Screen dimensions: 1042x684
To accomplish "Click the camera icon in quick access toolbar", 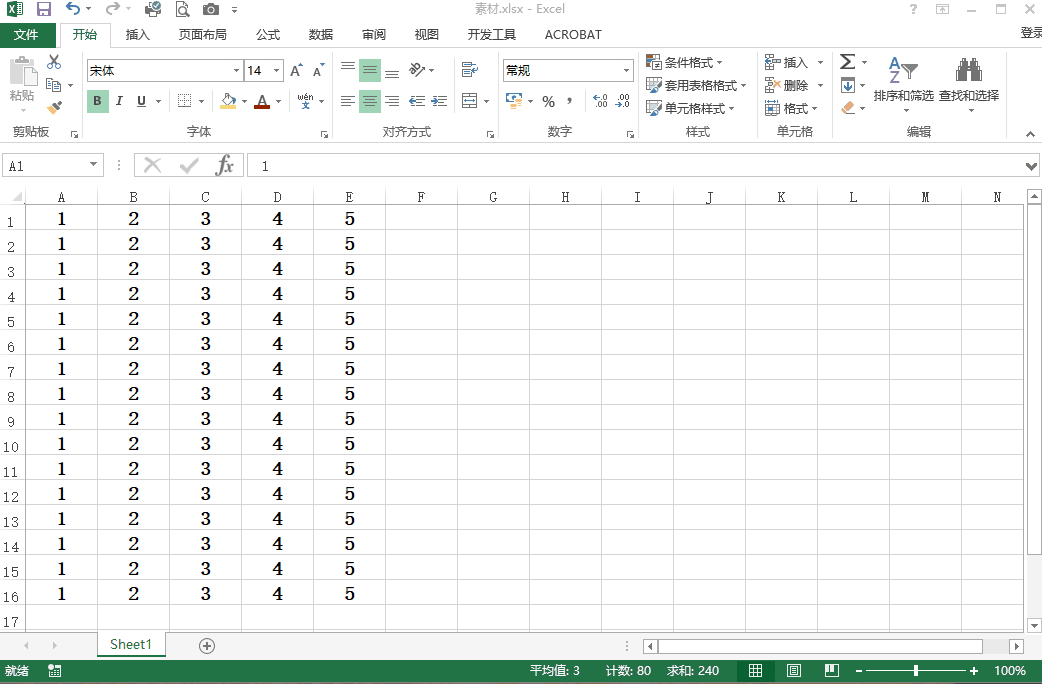I will tap(211, 9).
